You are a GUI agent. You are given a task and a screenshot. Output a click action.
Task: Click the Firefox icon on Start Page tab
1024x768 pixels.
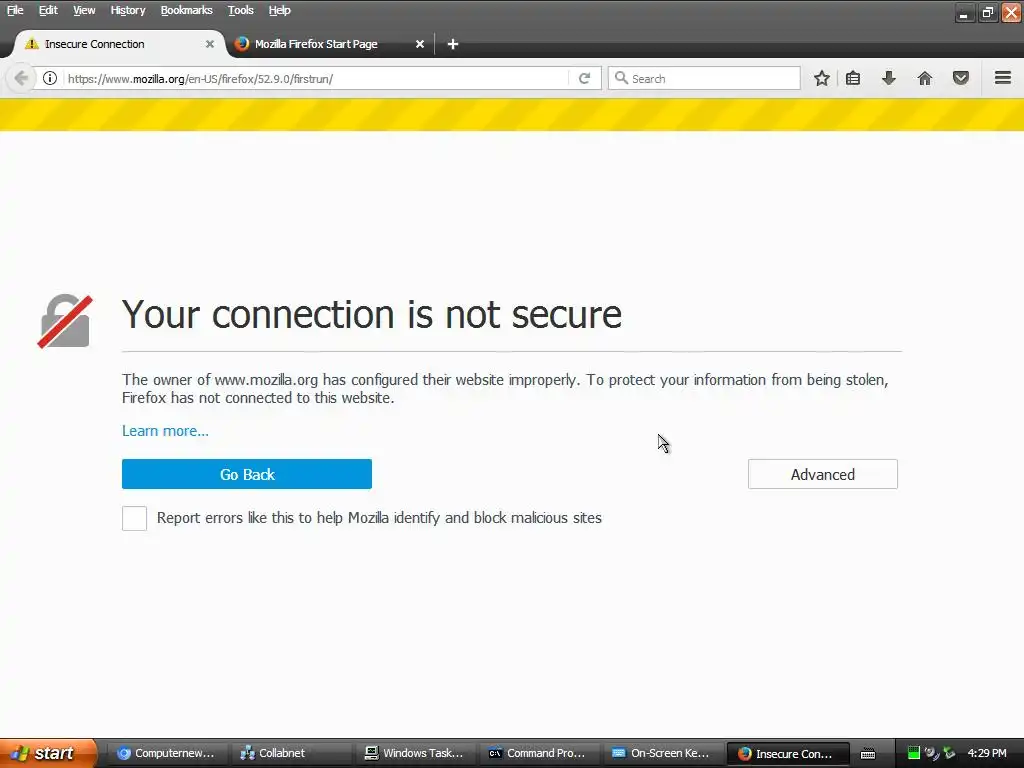(x=242, y=44)
